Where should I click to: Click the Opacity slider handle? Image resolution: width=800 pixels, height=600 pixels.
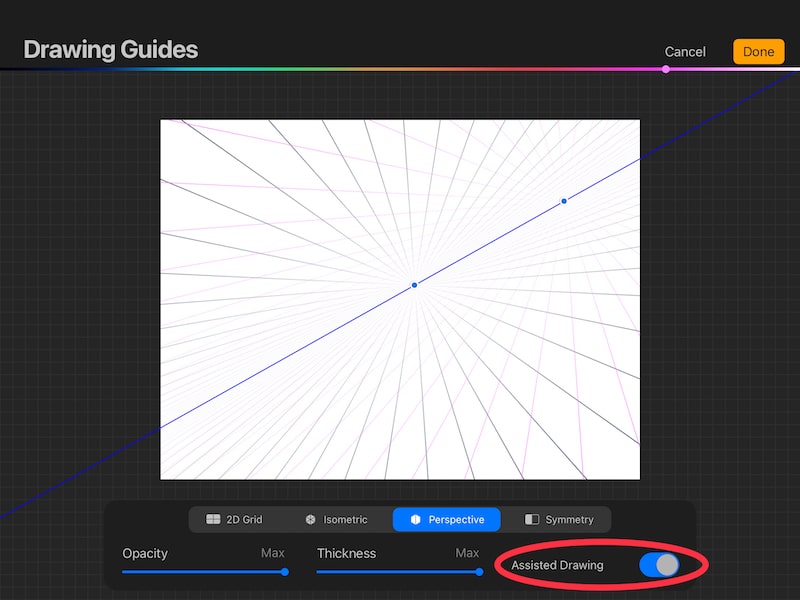(284, 572)
